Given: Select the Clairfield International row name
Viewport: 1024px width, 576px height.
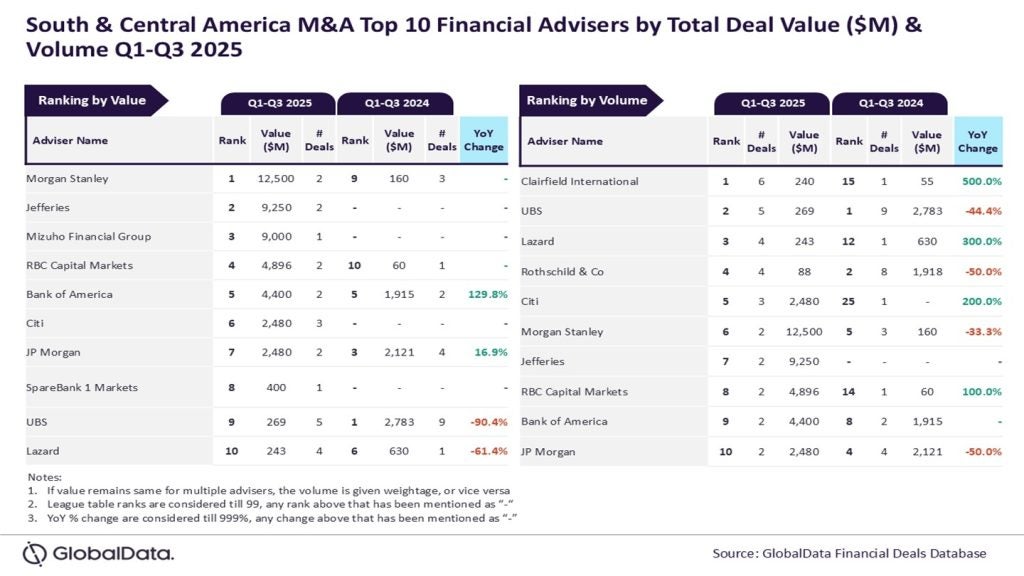Looking at the screenshot, I should 580,181.
